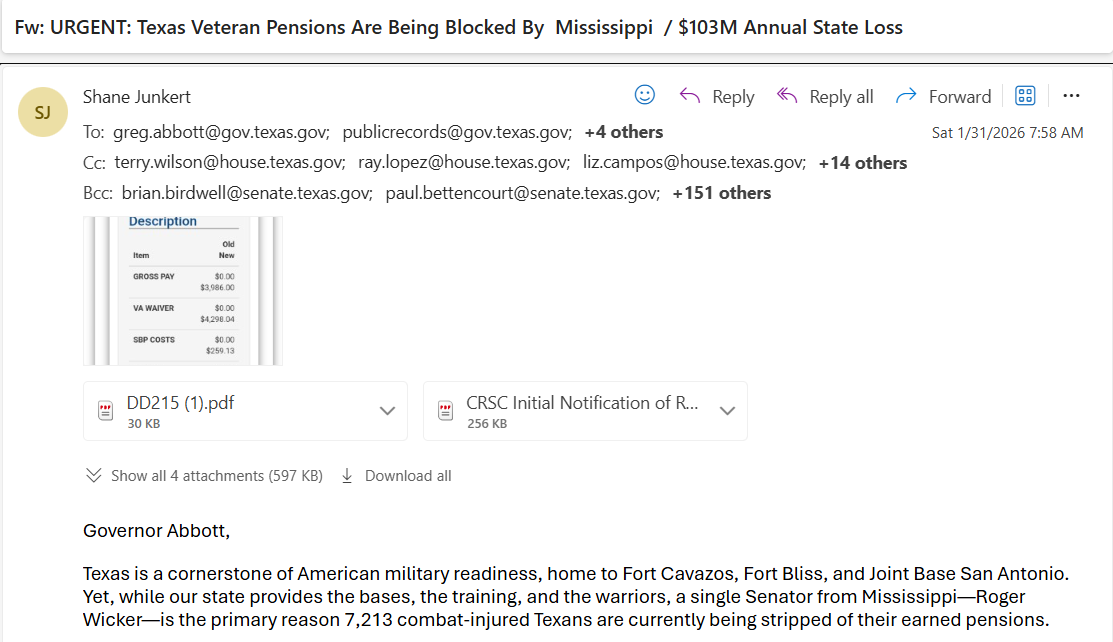This screenshot has height=642, width=1113.
Task: Click the DD215 (1).pdf file icon
Action: pos(106,410)
